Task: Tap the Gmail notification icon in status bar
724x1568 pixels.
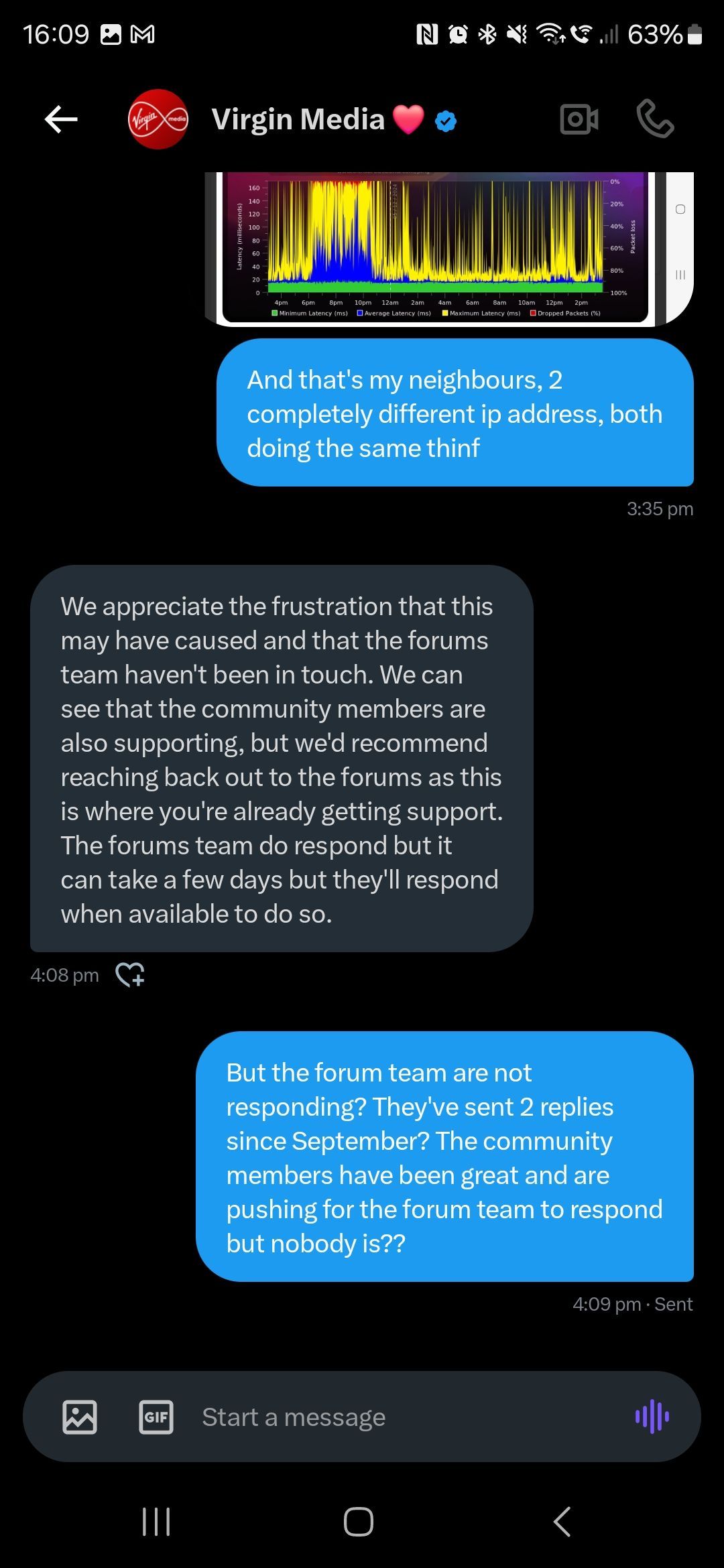Action: [142, 34]
